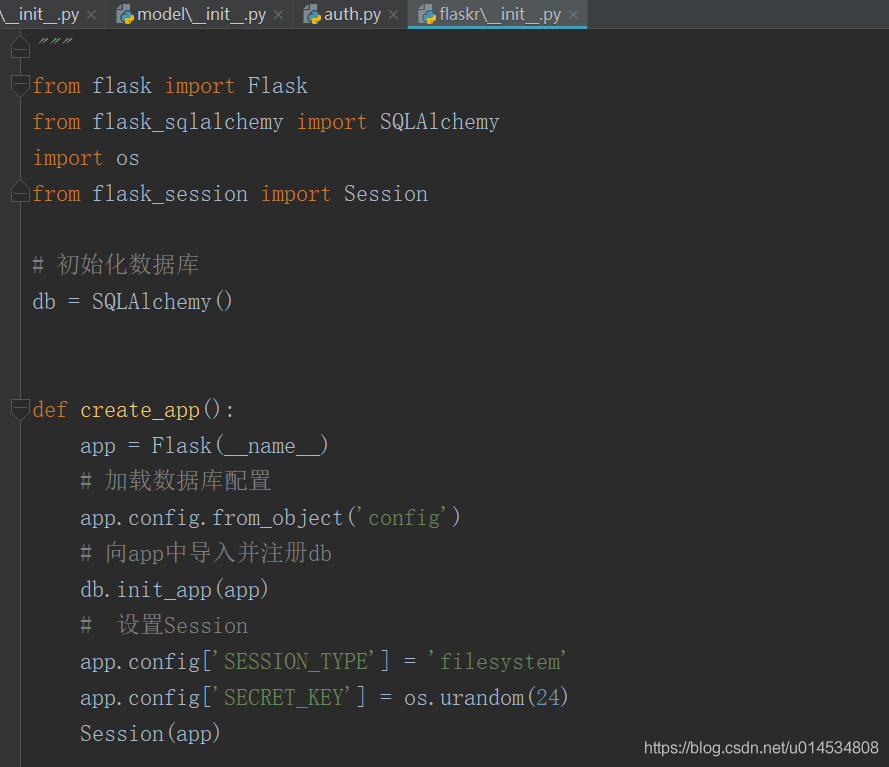Click on 'import os' line
The image size is (889, 767).
coord(86,158)
